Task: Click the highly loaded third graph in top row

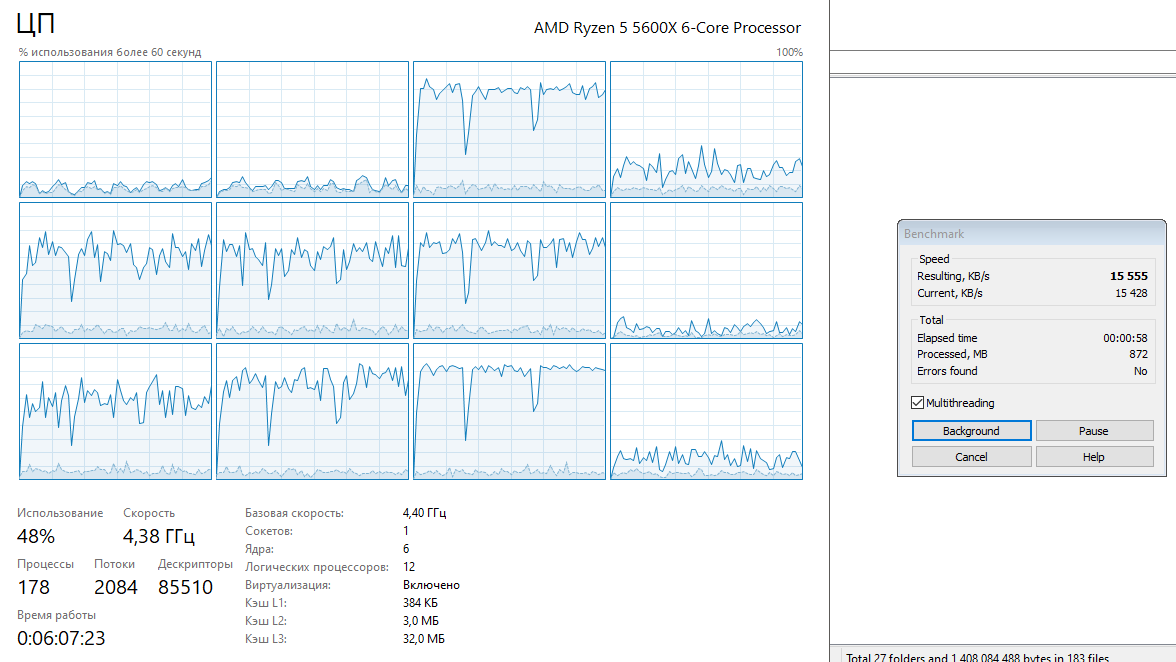Action: click(509, 130)
